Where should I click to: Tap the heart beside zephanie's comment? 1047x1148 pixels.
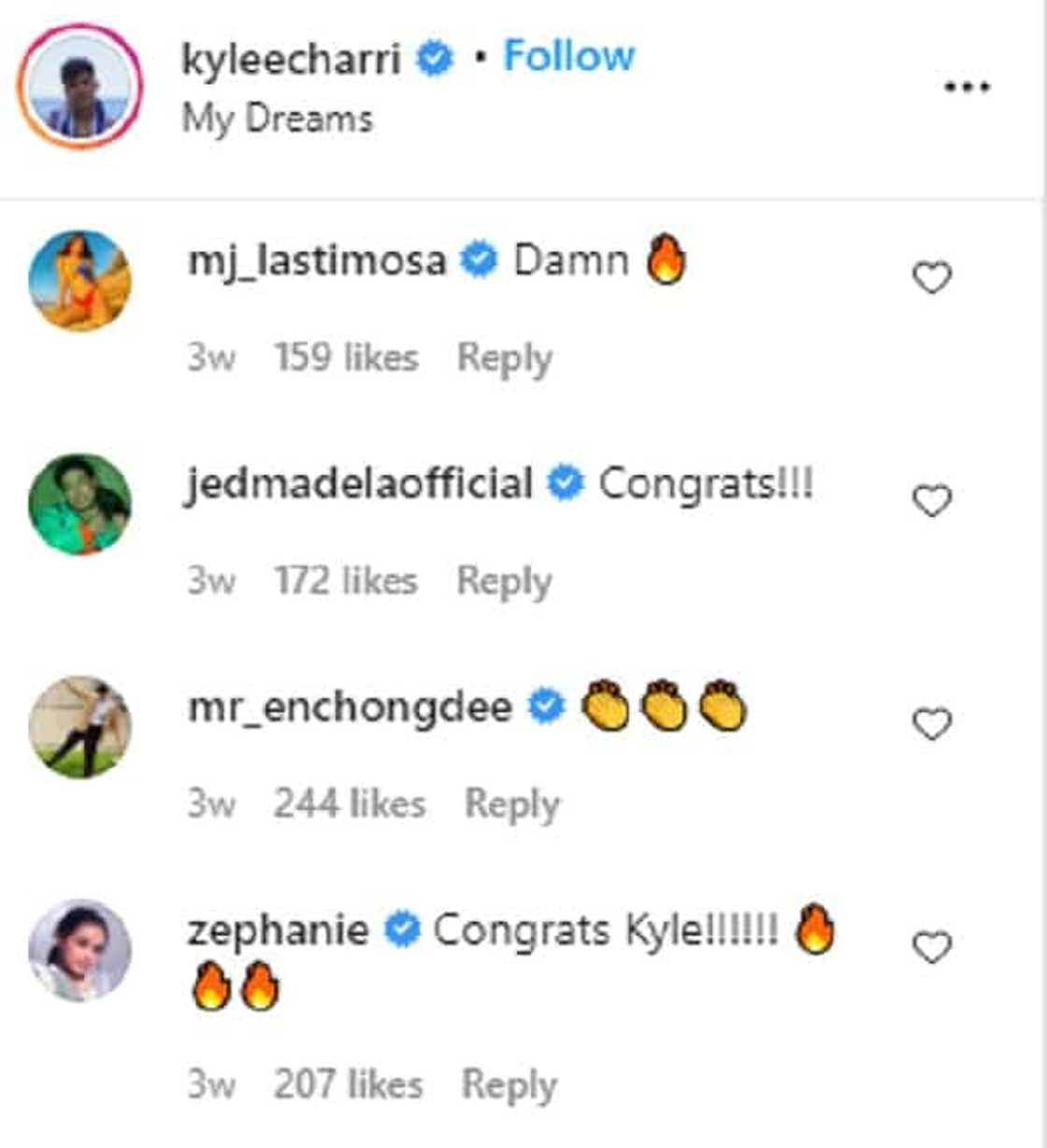[x=931, y=947]
